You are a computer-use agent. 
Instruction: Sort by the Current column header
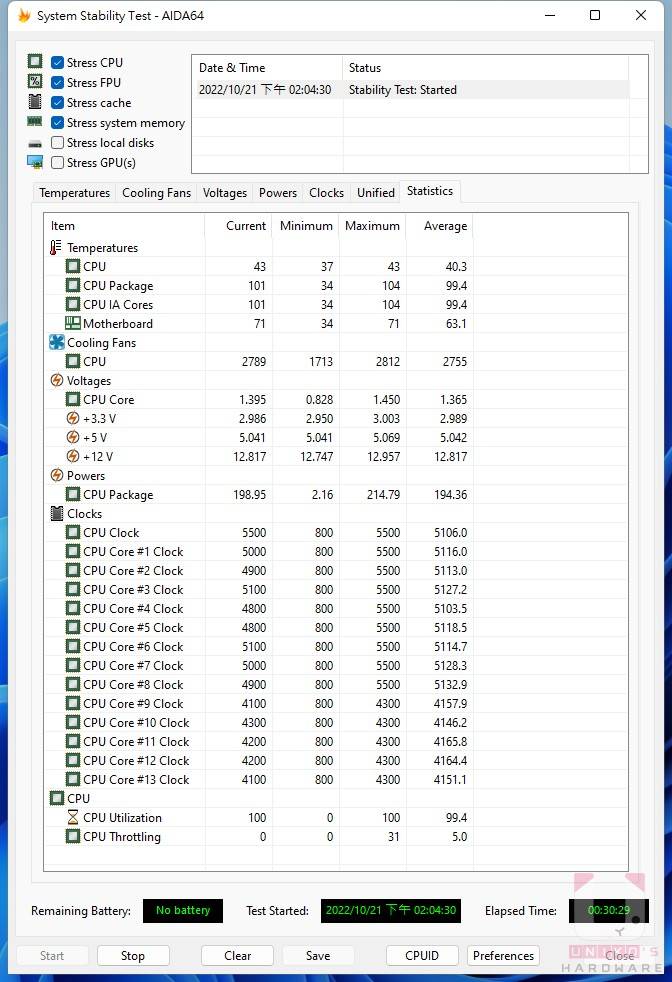click(239, 226)
